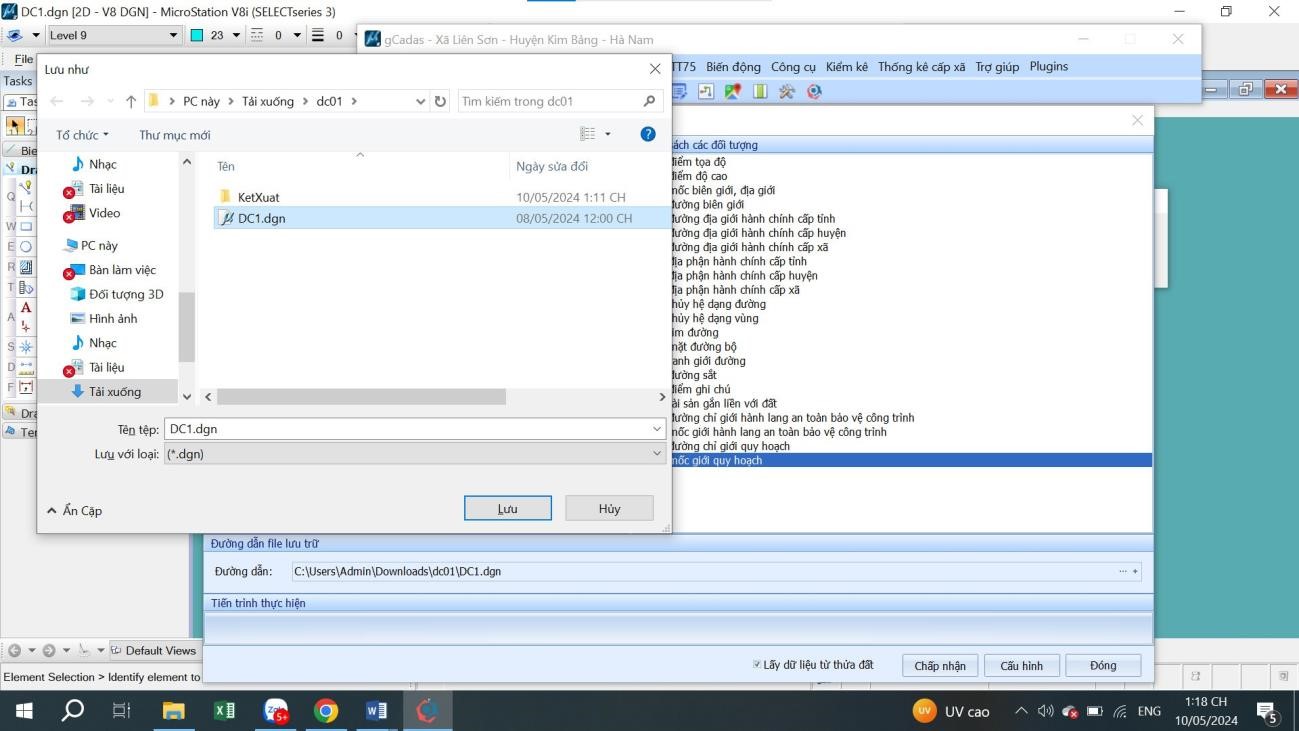
Task: Click the 'Chấp nhận' button
Action: (x=939, y=666)
